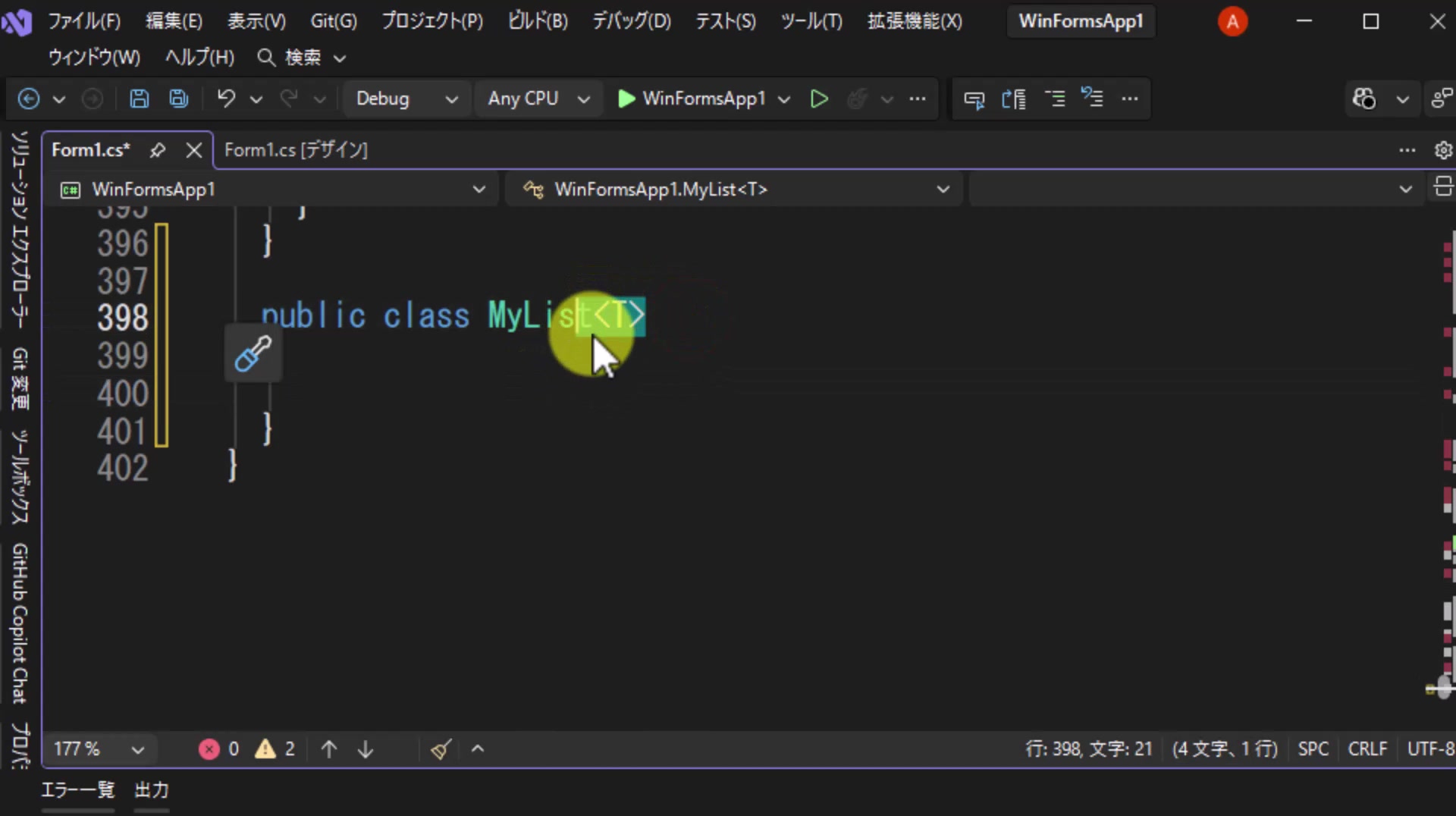Click the code cleanup broom icon
Image resolution: width=1456 pixels, height=816 pixels.
click(441, 749)
